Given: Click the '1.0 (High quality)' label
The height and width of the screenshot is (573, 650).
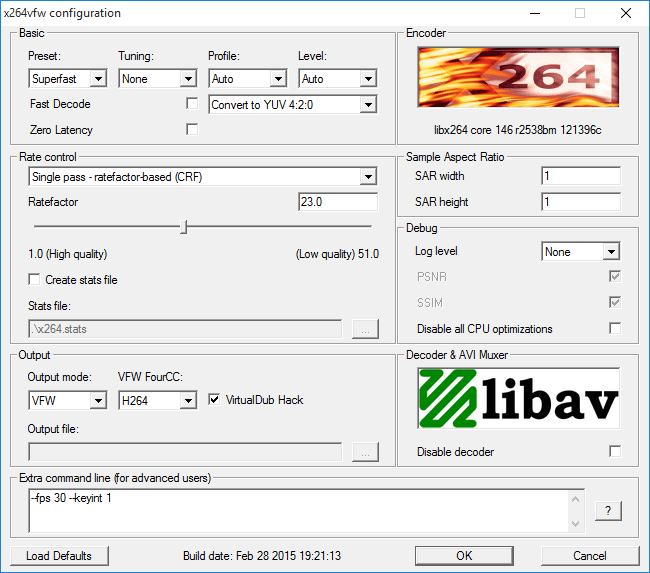Looking at the screenshot, I should tap(68, 254).
